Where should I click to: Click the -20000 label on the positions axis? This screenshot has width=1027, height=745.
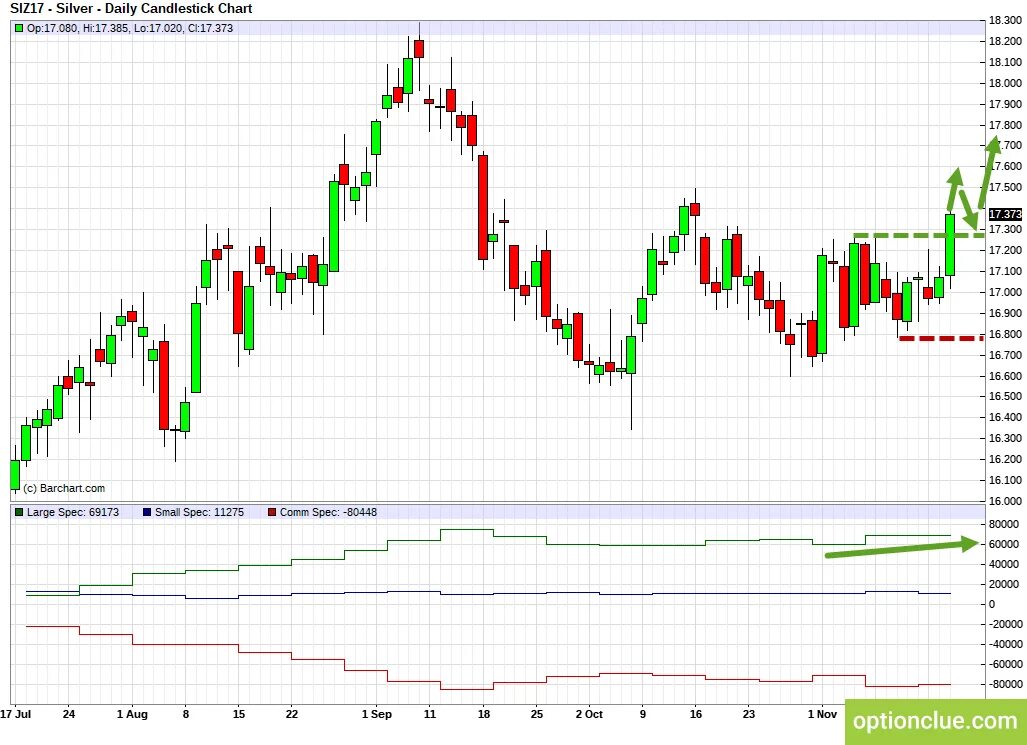tap(1004, 624)
